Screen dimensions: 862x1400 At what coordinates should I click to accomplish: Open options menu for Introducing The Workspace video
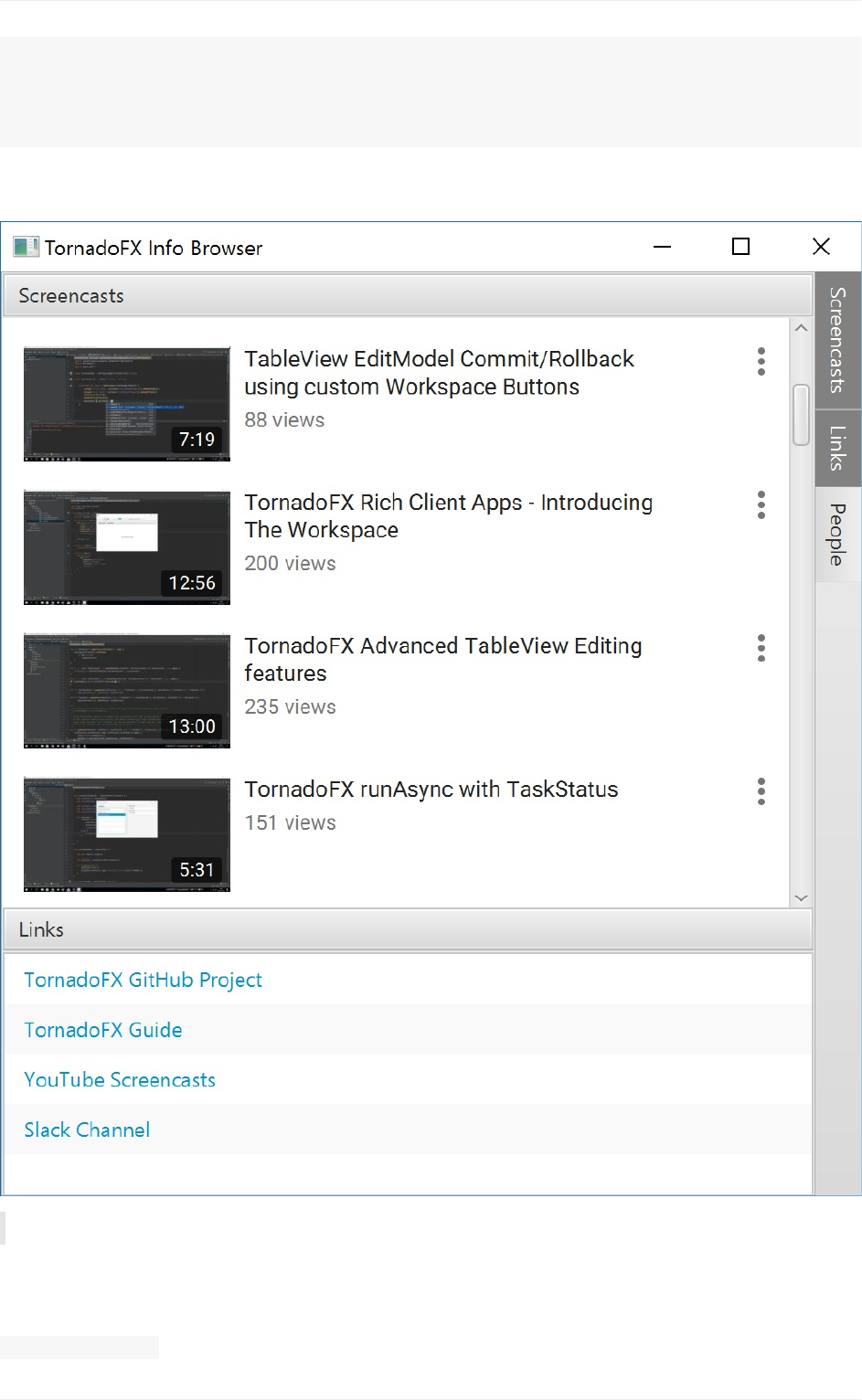761,505
